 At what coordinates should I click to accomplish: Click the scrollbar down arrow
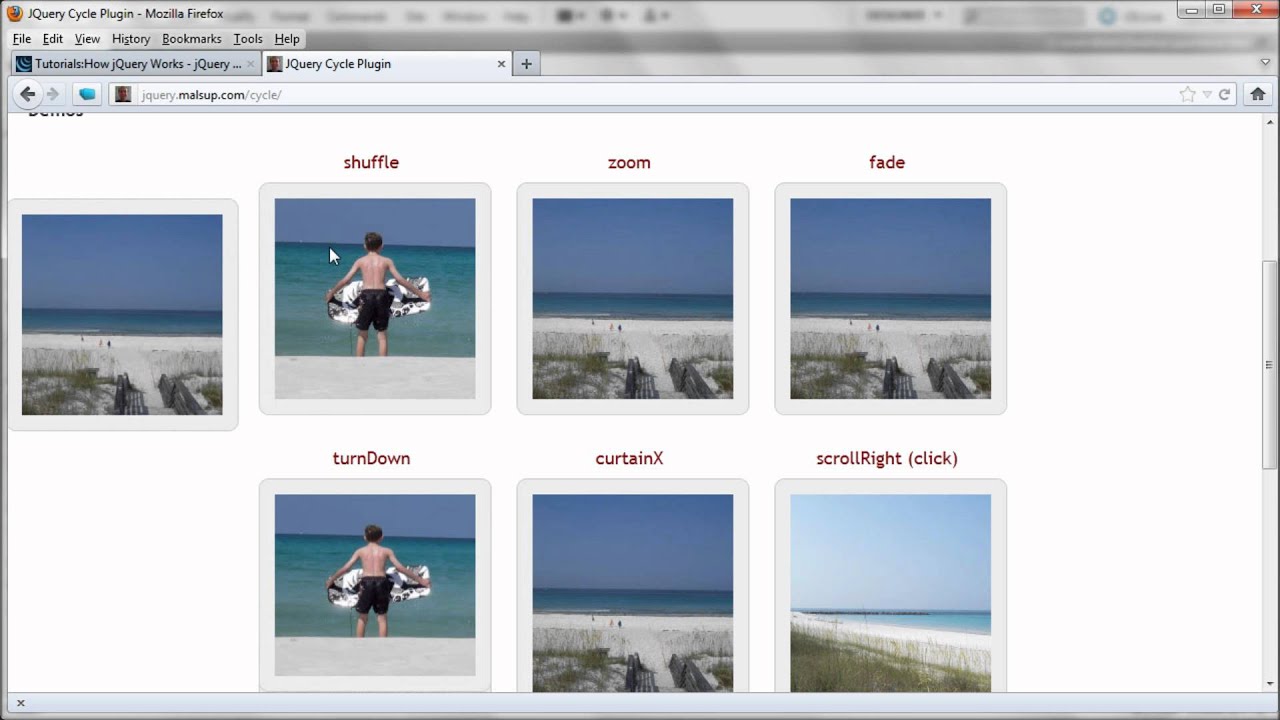pos(1270,683)
